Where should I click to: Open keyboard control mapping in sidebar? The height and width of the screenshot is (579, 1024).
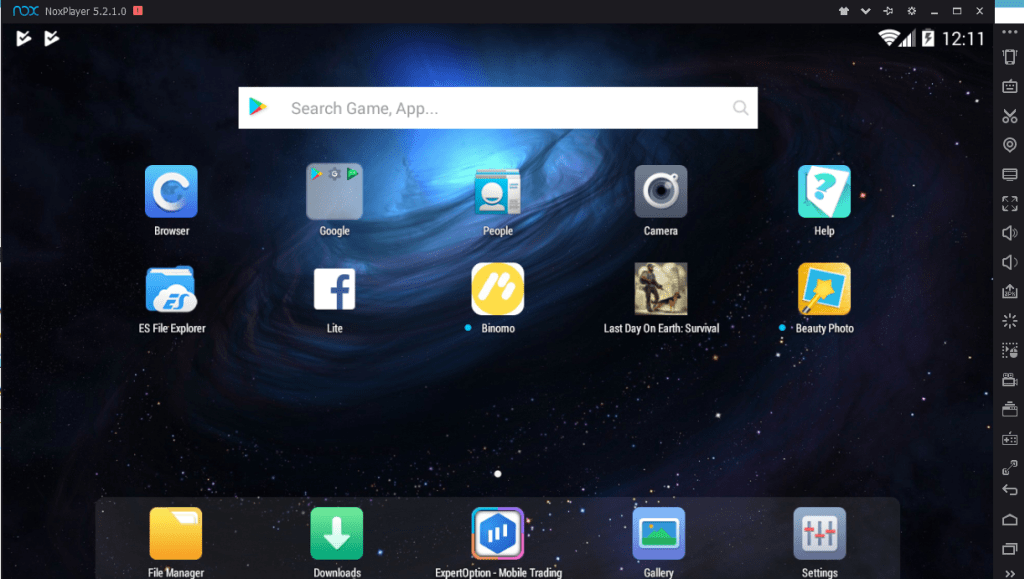[1010, 86]
